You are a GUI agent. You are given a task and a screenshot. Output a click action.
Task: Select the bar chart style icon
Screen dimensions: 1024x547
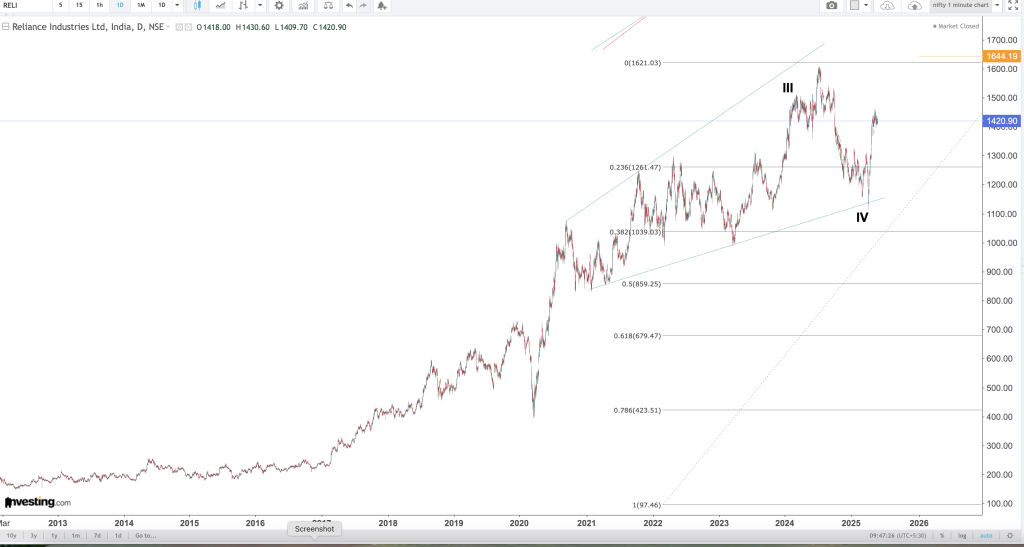click(244, 5)
